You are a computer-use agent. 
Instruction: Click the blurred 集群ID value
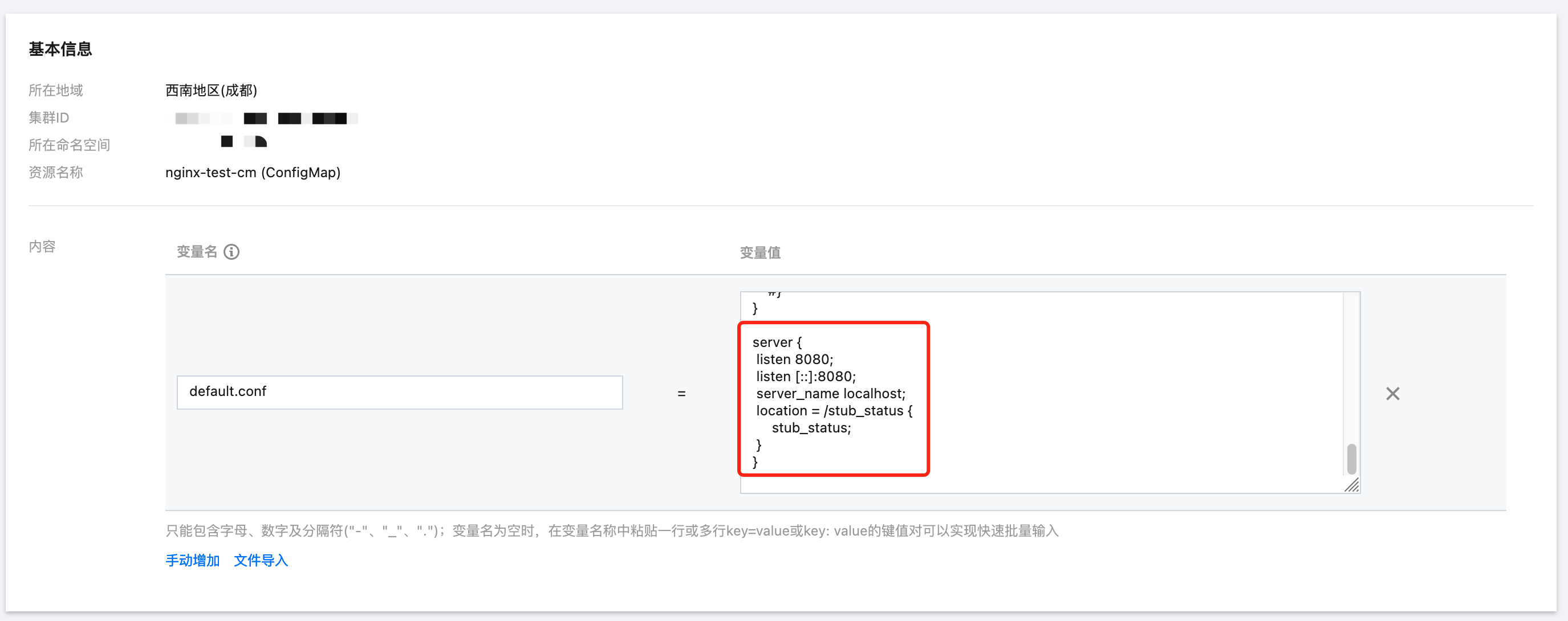coord(262,118)
